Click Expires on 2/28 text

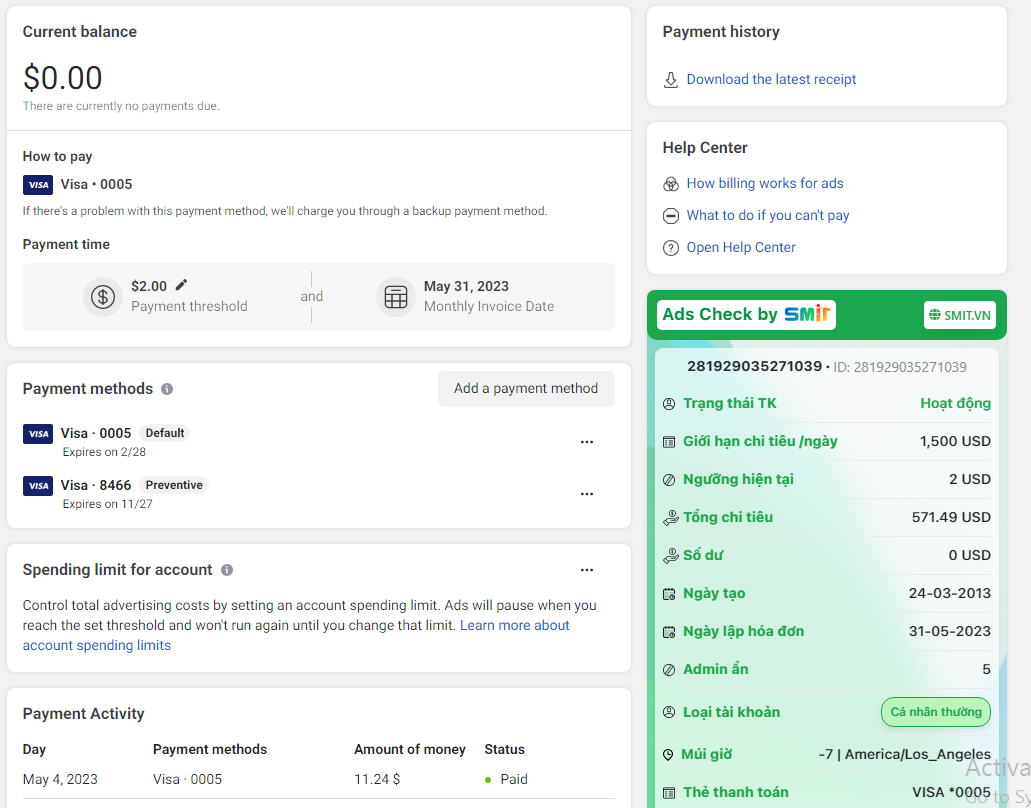[x=105, y=452]
